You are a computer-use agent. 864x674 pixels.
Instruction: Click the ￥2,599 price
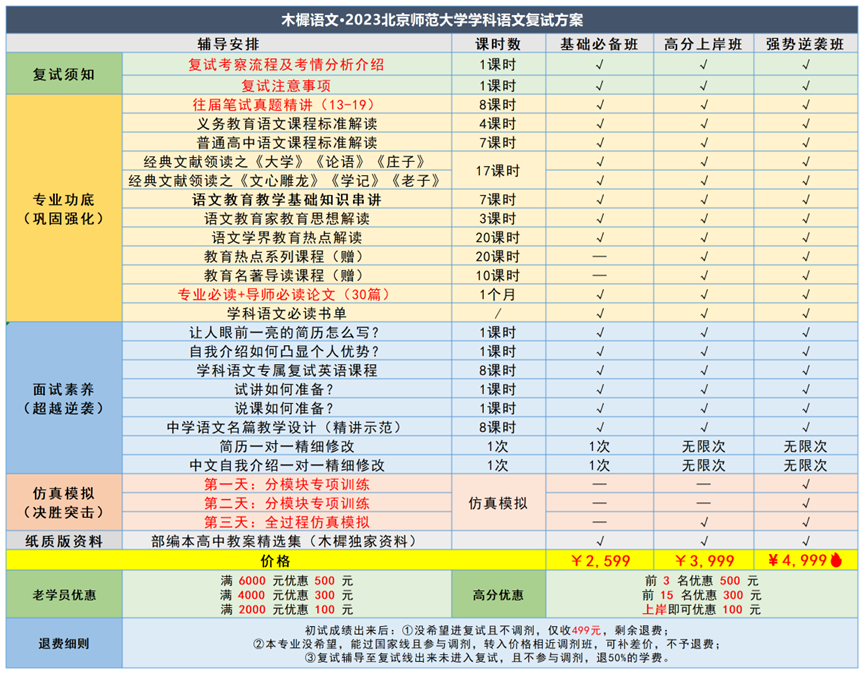click(600, 560)
